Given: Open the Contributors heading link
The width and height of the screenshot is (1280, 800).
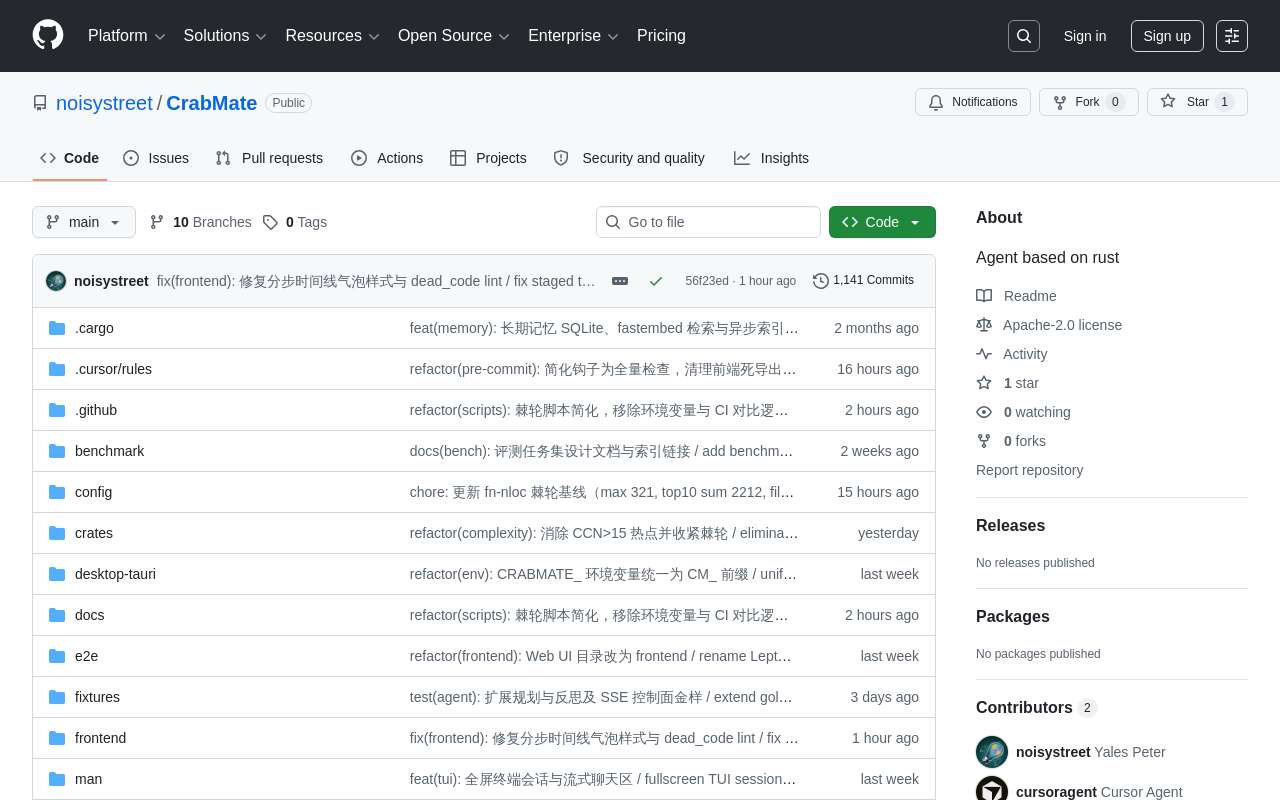Looking at the screenshot, I should tap(1036, 708).
